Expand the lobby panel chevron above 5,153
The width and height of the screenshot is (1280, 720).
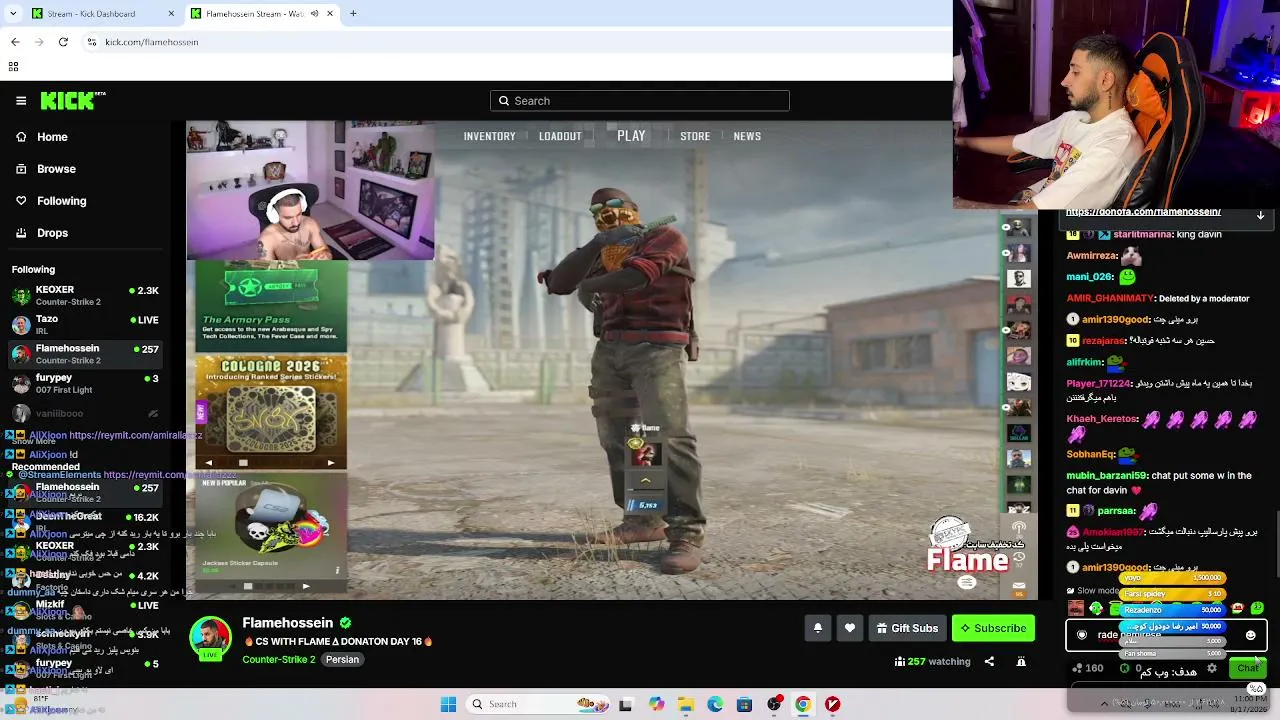(x=645, y=481)
